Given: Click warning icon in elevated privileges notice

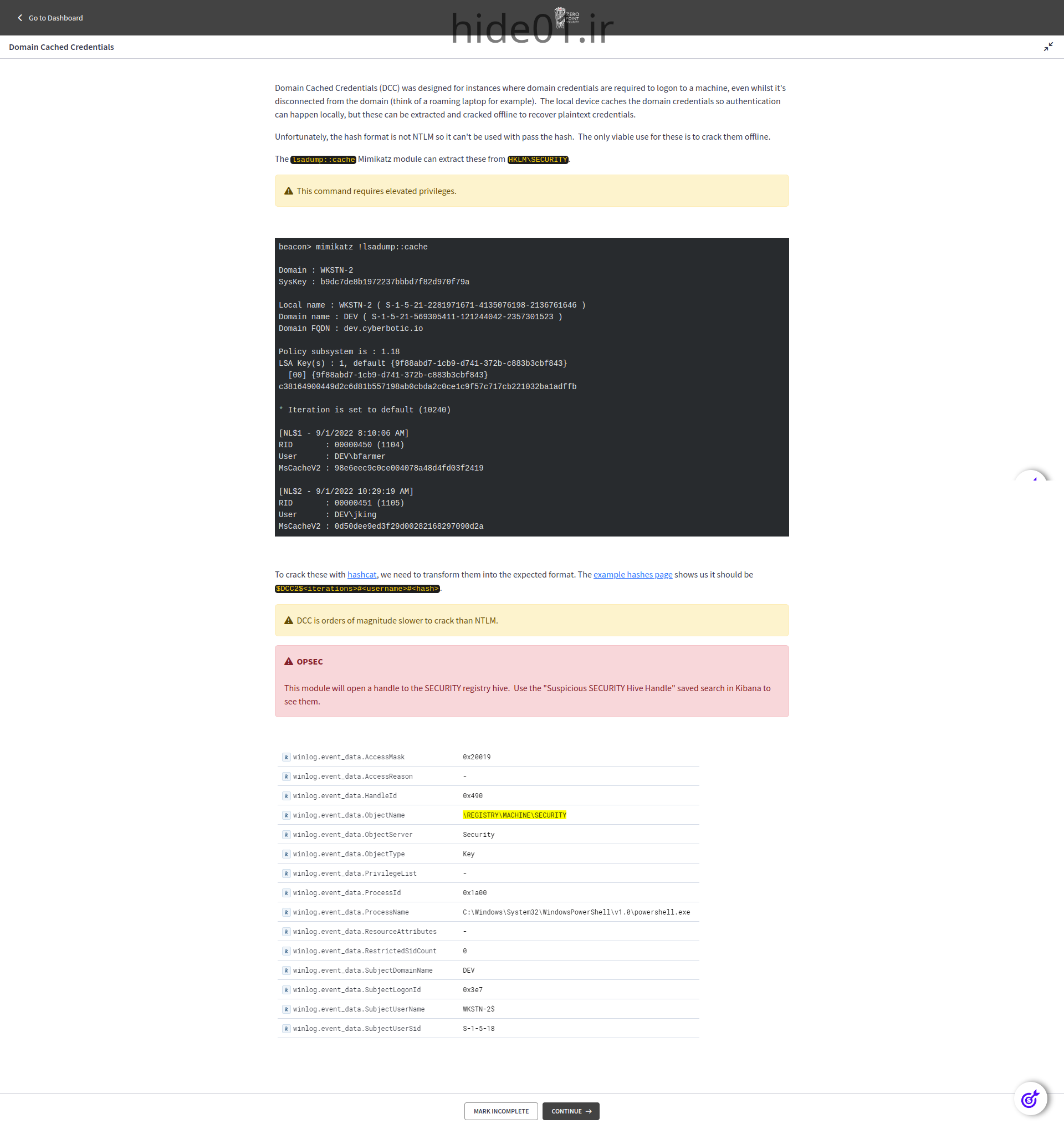Looking at the screenshot, I should 288,191.
